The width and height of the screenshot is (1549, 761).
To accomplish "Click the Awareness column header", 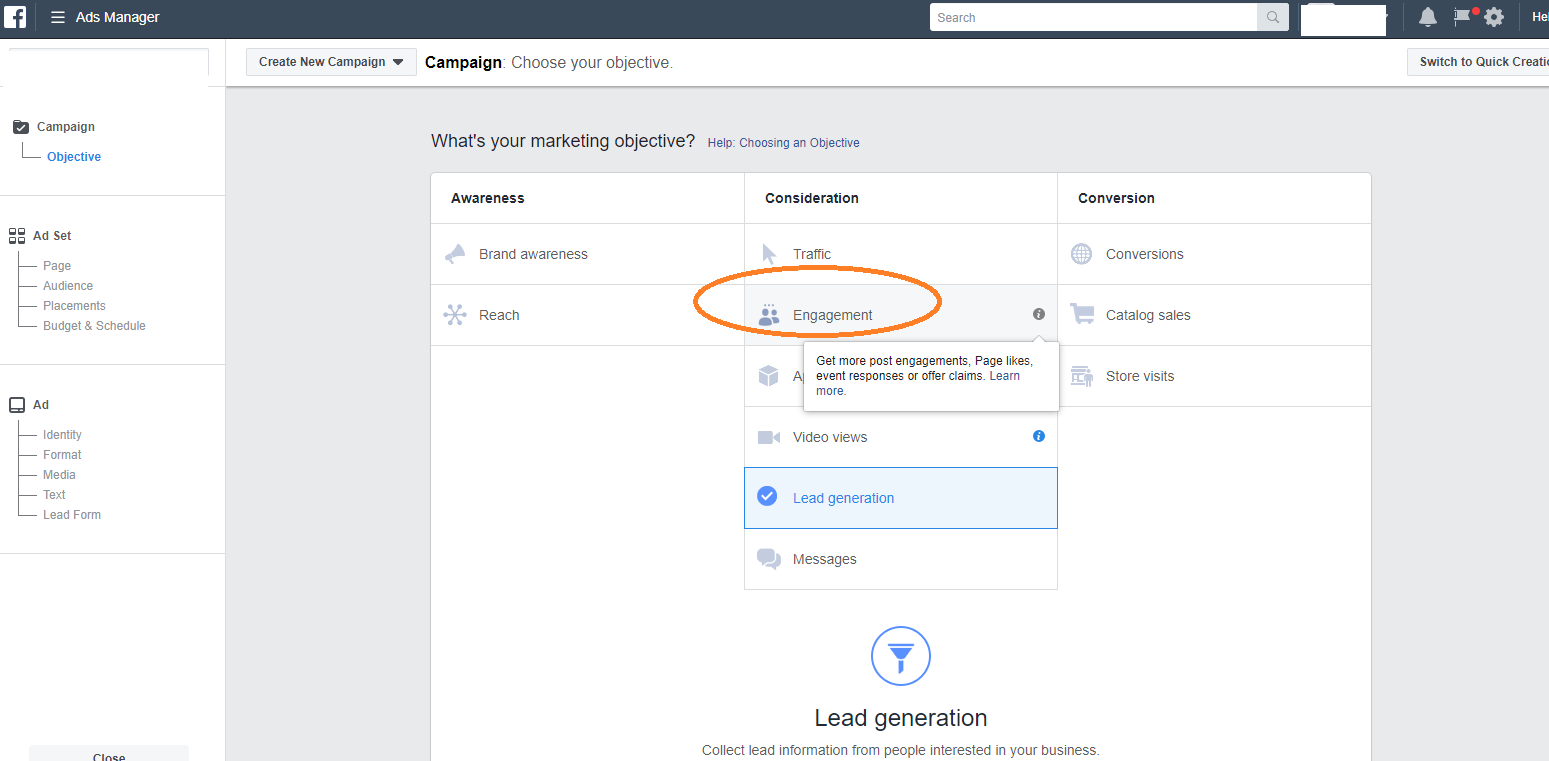I will click(x=488, y=198).
